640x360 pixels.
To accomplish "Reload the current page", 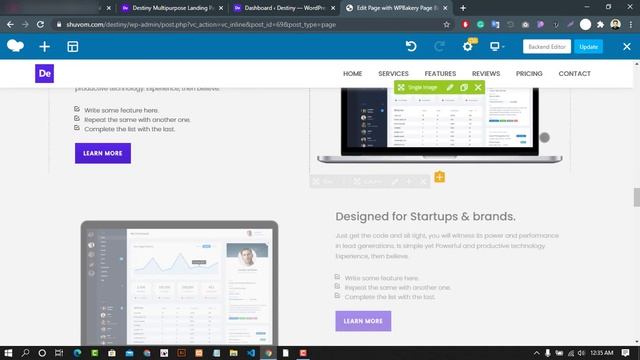I will tap(40, 24).
